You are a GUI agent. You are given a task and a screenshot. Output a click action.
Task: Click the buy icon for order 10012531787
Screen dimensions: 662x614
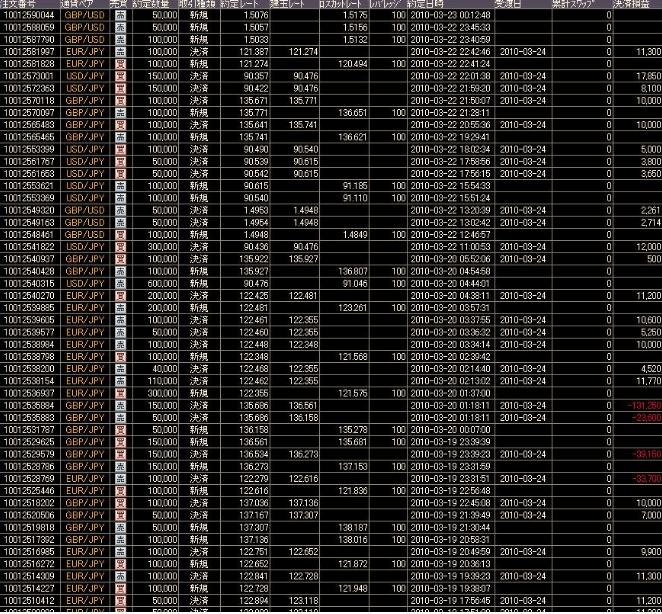[x=119, y=429]
